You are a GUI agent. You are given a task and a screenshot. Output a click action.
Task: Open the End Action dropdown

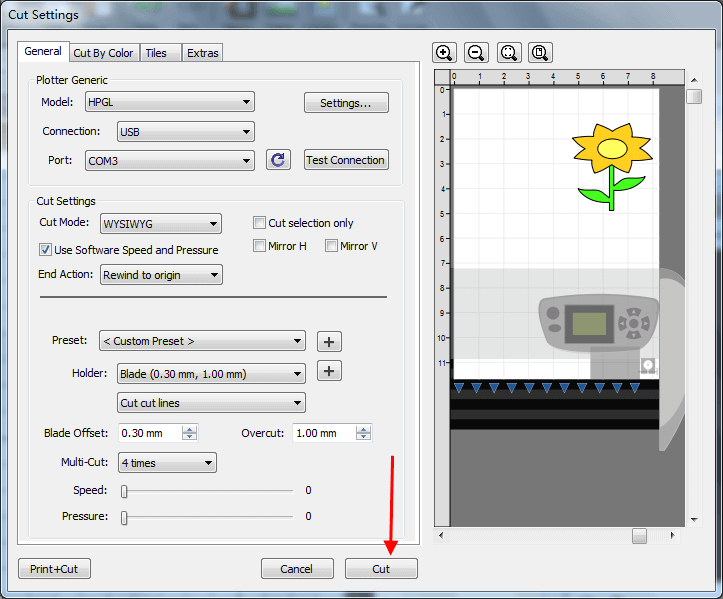[x=161, y=275]
